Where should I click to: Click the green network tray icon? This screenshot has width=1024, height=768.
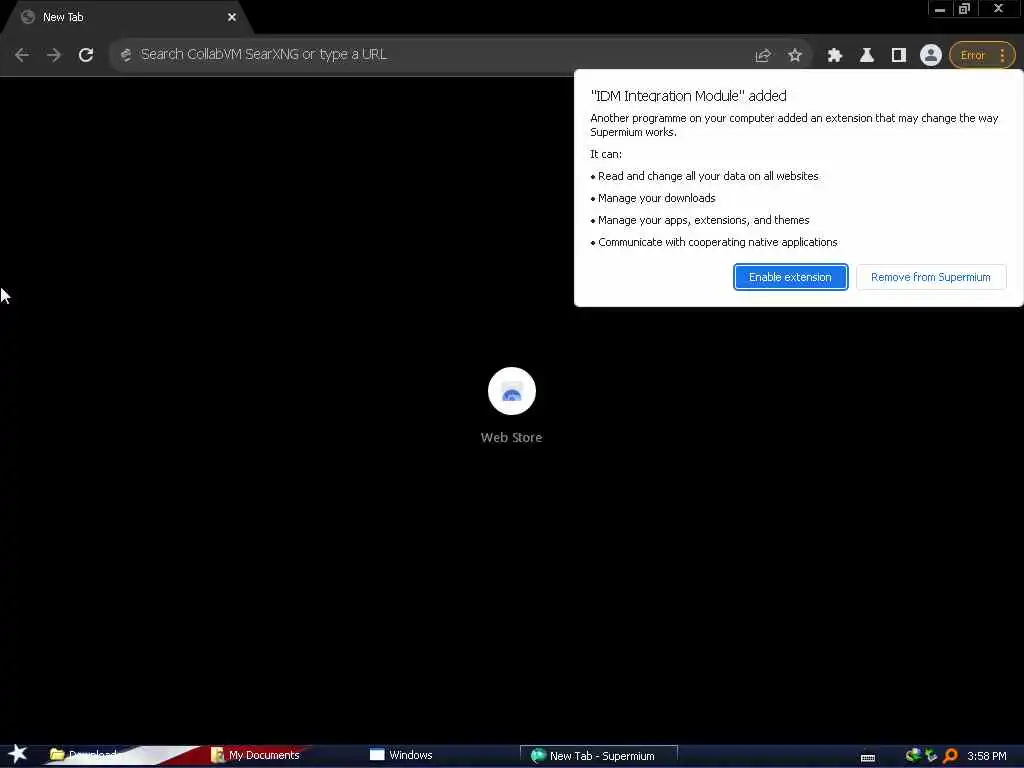click(913, 756)
